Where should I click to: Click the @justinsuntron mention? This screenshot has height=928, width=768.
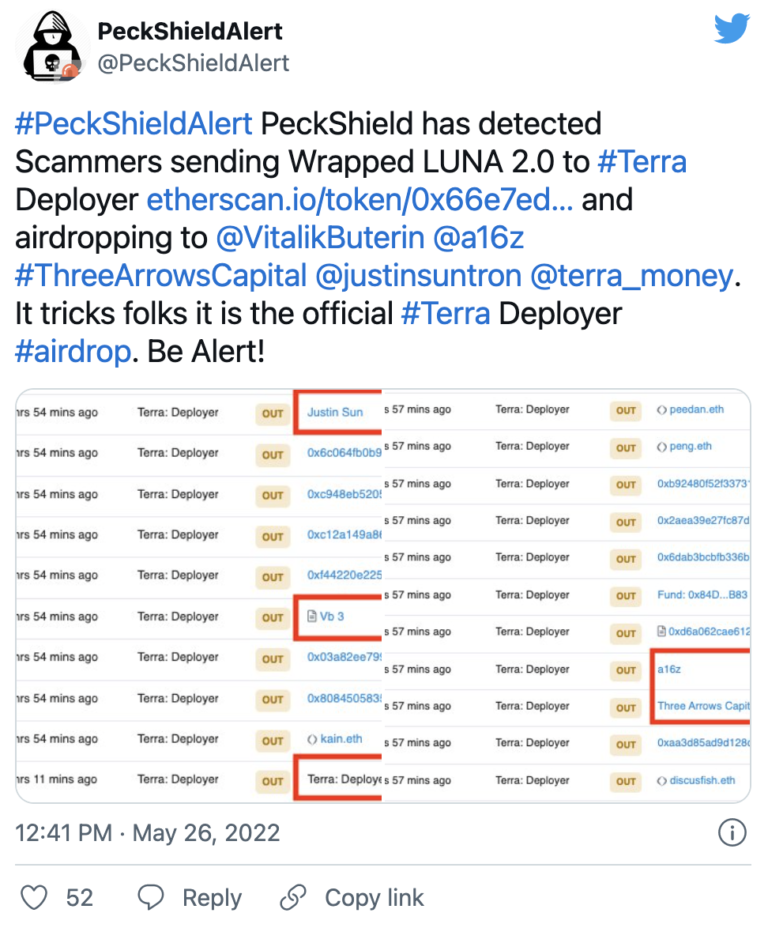point(418,275)
